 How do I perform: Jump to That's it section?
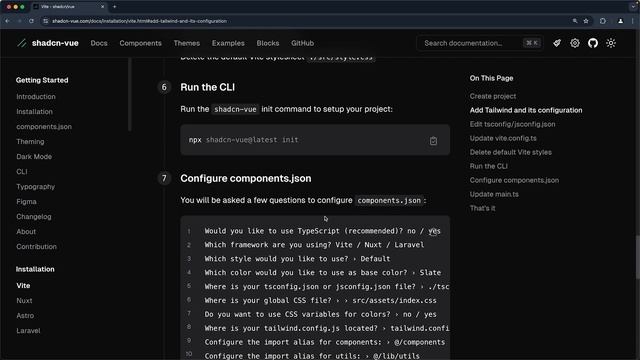(x=482, y=208)
